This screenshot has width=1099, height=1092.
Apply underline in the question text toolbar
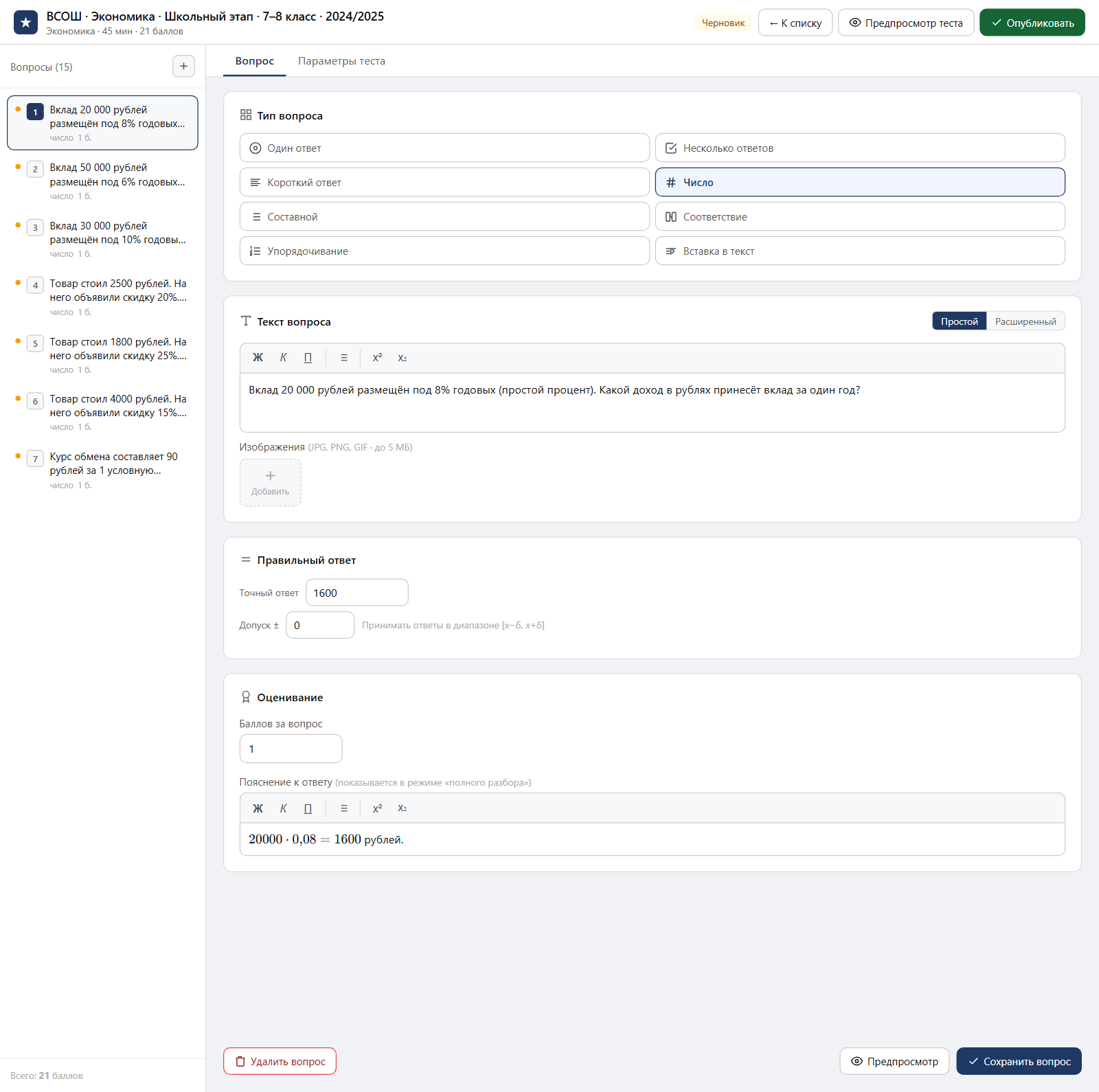coord(308,358)
